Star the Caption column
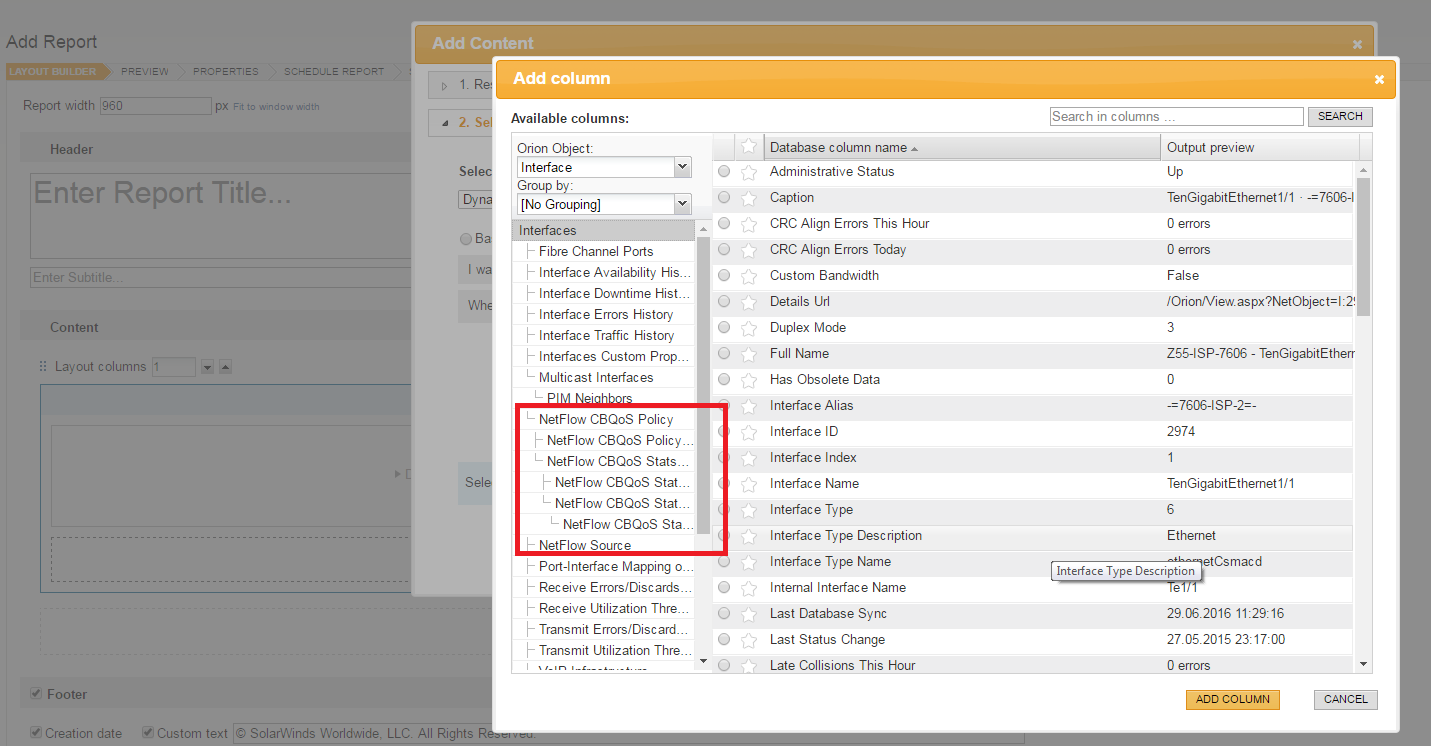 click(x=748, y=198)
